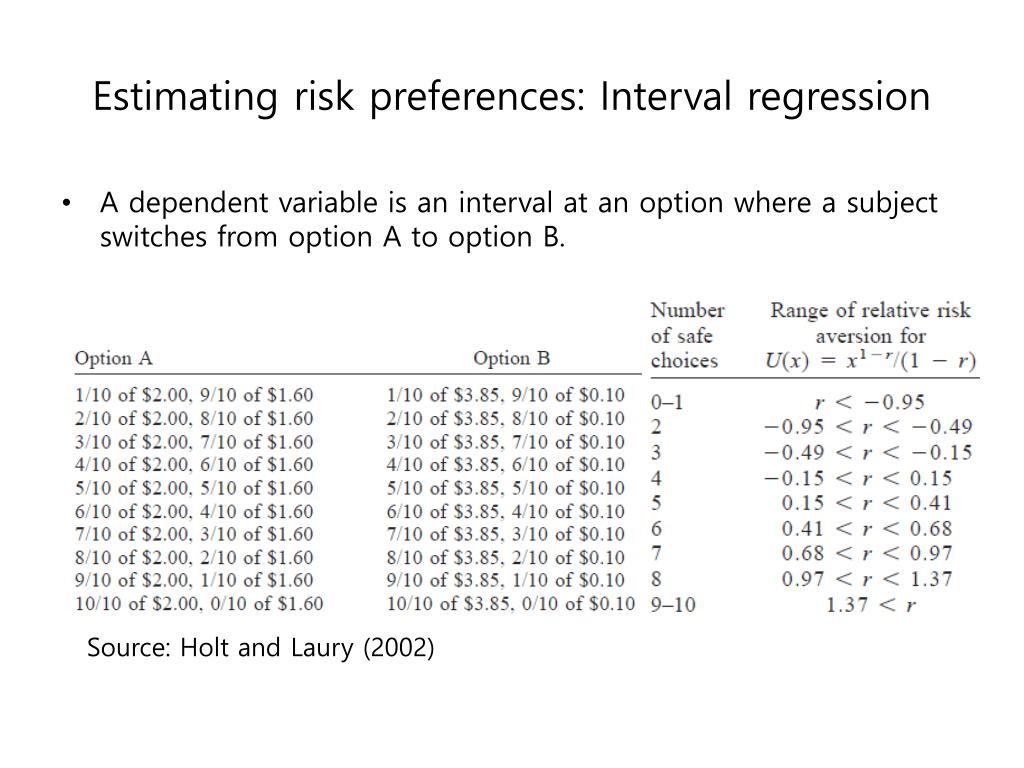Click Option B entry '6/10 of $3.85, 4/10 of $0.10'
1024x768 pixels.
click(x=505, y=511)
